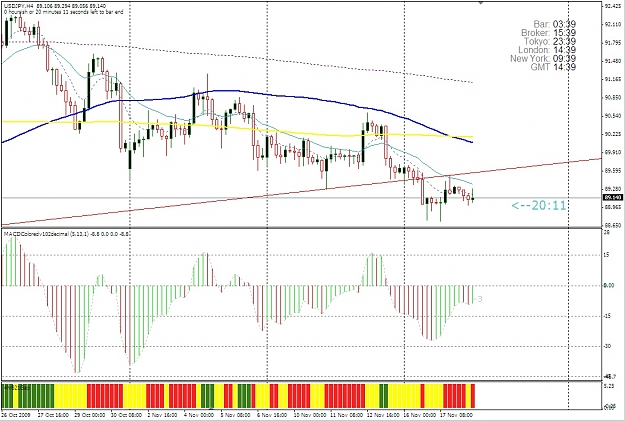The height and width of the screenshot is (421, 625).
Task: Click the 'Bar: 03:39' clock line
Action: [x=555, y=24]
